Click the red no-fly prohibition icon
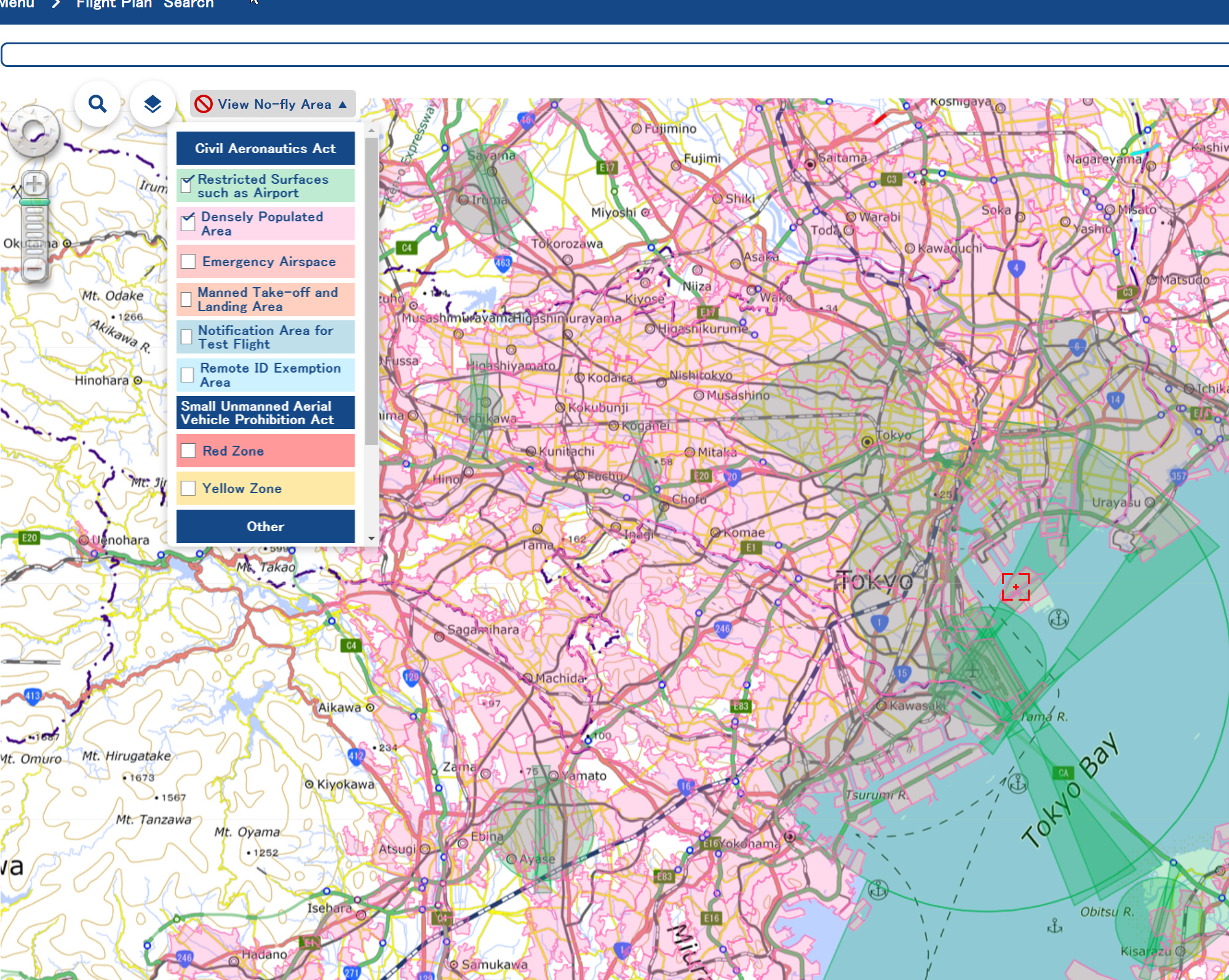The image size is (1229, 980). [204, 105]
